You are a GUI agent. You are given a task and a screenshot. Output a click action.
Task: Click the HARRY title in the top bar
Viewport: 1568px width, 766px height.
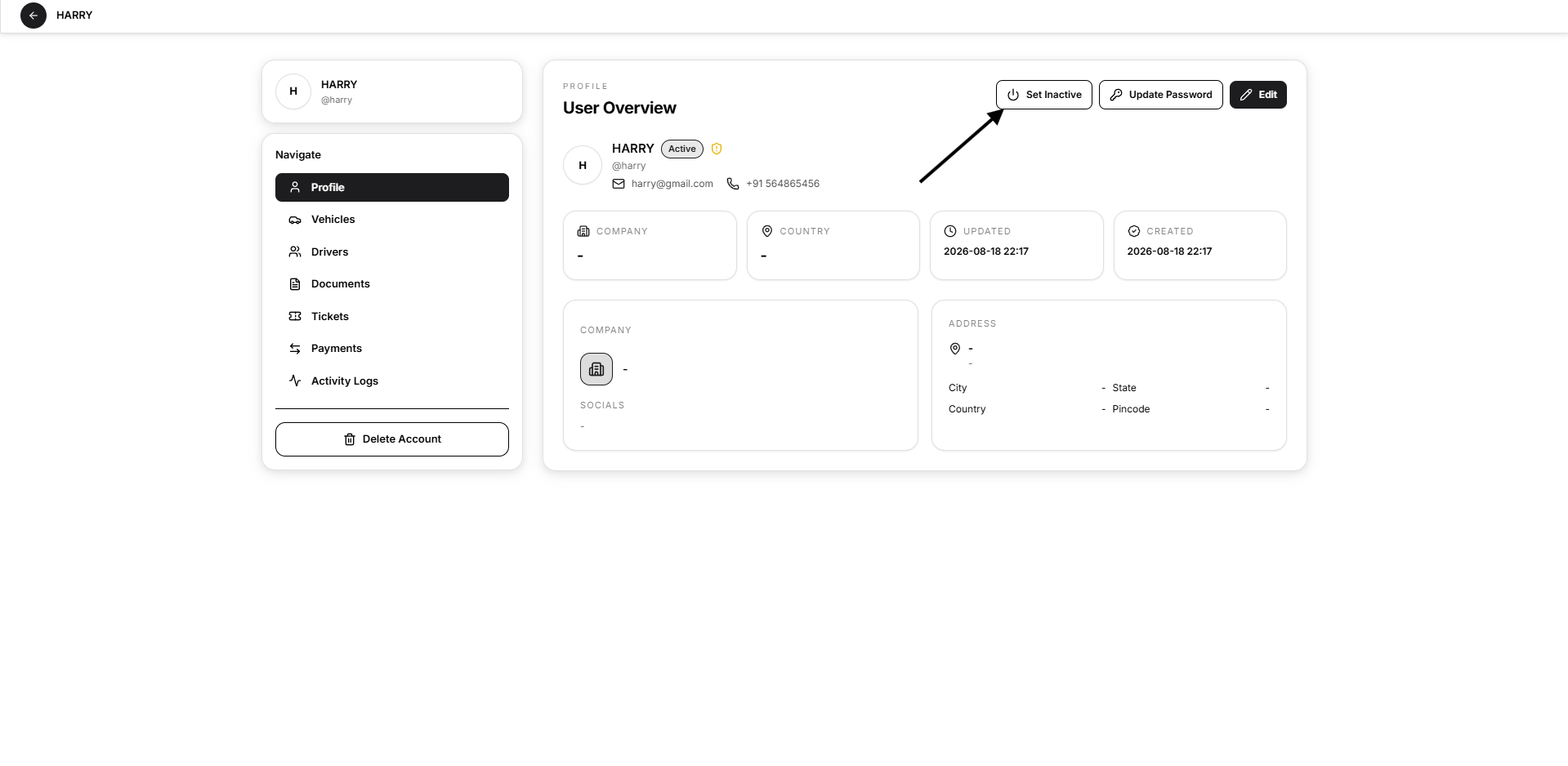(x=74, y=16)
